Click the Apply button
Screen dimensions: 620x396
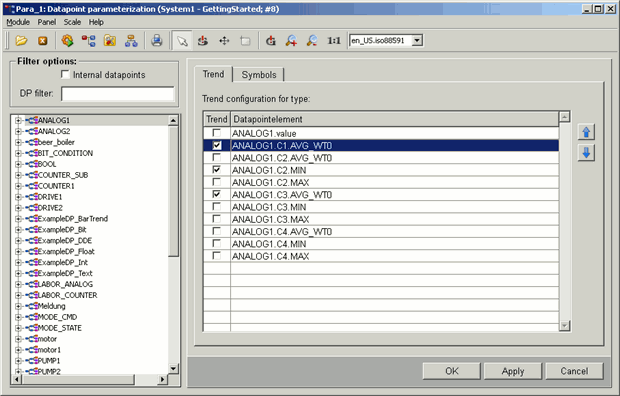(x=513, y=371)
